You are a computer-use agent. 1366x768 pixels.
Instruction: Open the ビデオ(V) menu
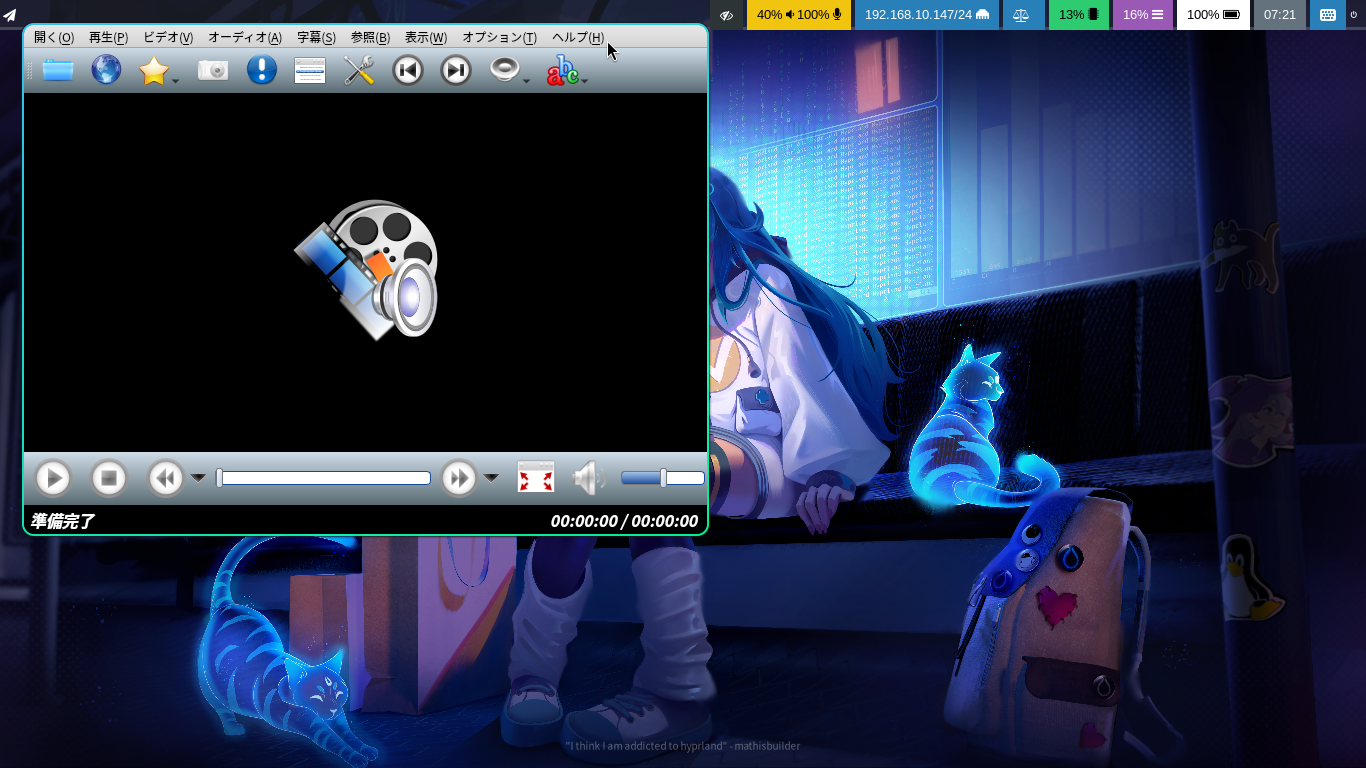pyautogui.click(x=168, y=37)
